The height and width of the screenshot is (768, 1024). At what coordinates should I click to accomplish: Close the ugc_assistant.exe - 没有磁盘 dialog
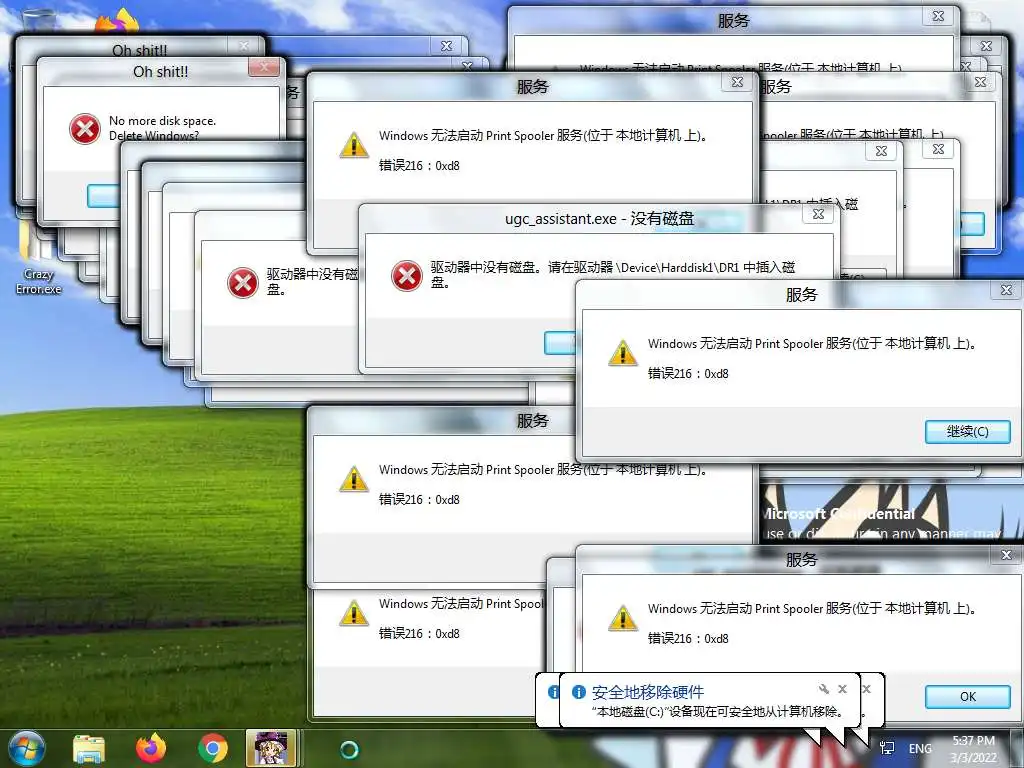coord(818,214)
